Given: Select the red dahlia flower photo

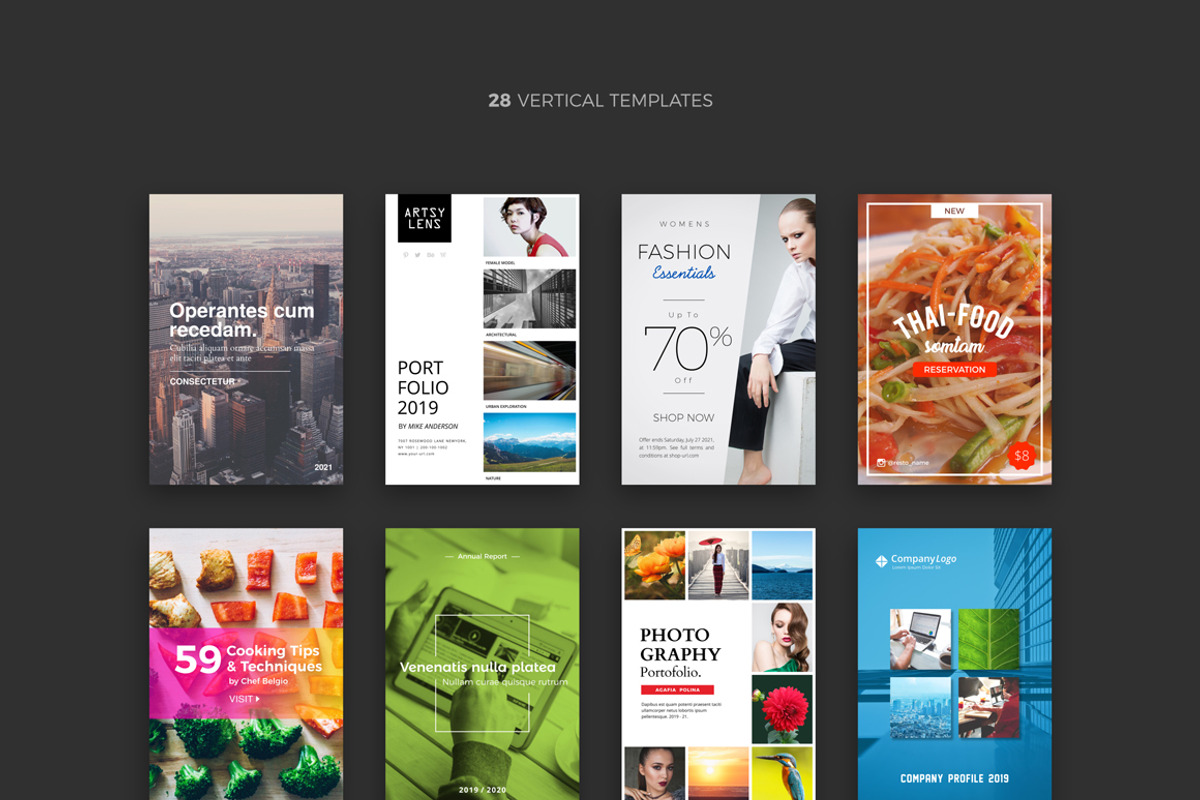Looking at the screenshot, I should point(782,709).
